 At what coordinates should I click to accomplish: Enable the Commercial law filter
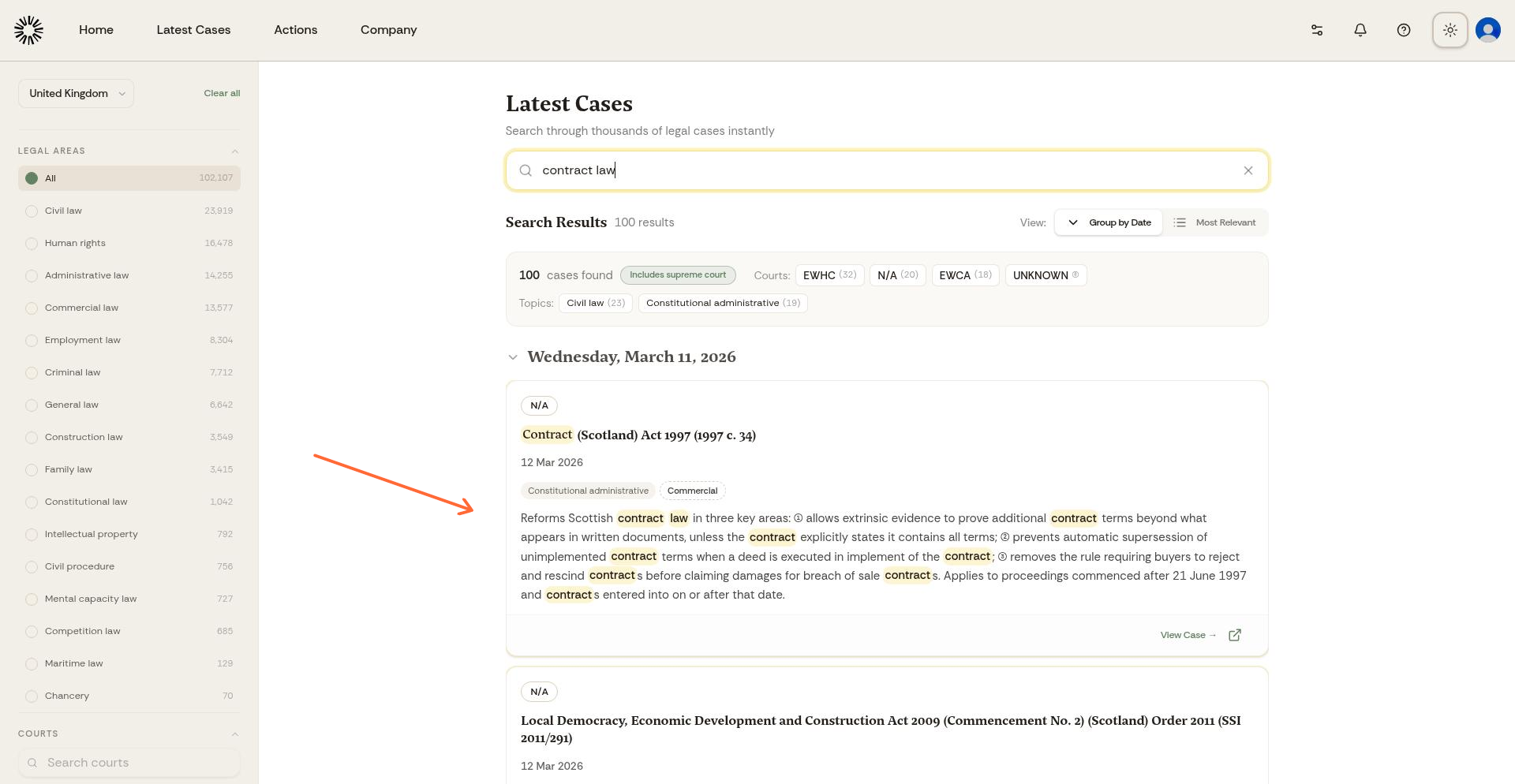click(32, 308)
